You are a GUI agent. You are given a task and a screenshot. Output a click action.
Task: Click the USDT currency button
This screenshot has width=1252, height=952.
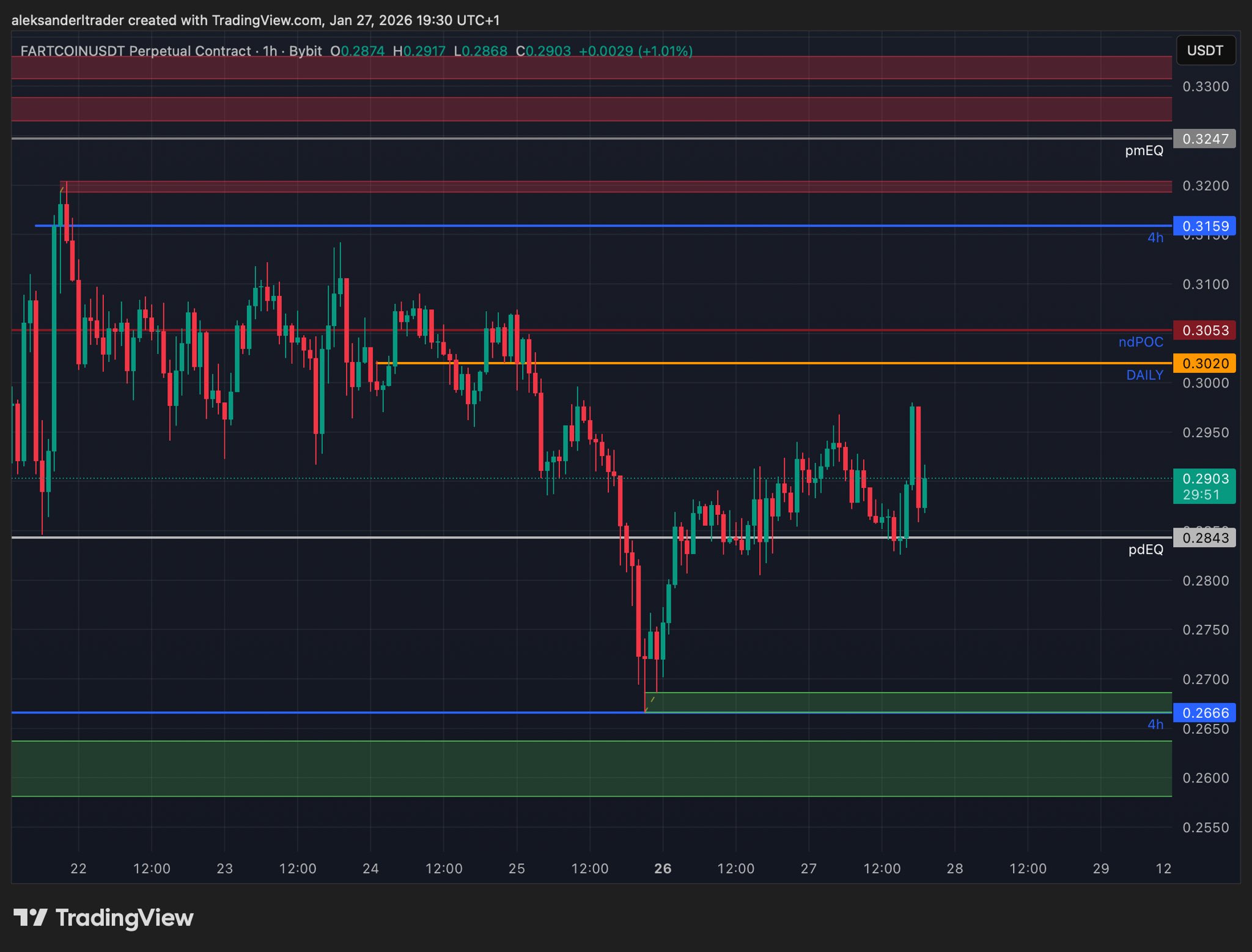pyautogui.click(x=1205, y=51)
